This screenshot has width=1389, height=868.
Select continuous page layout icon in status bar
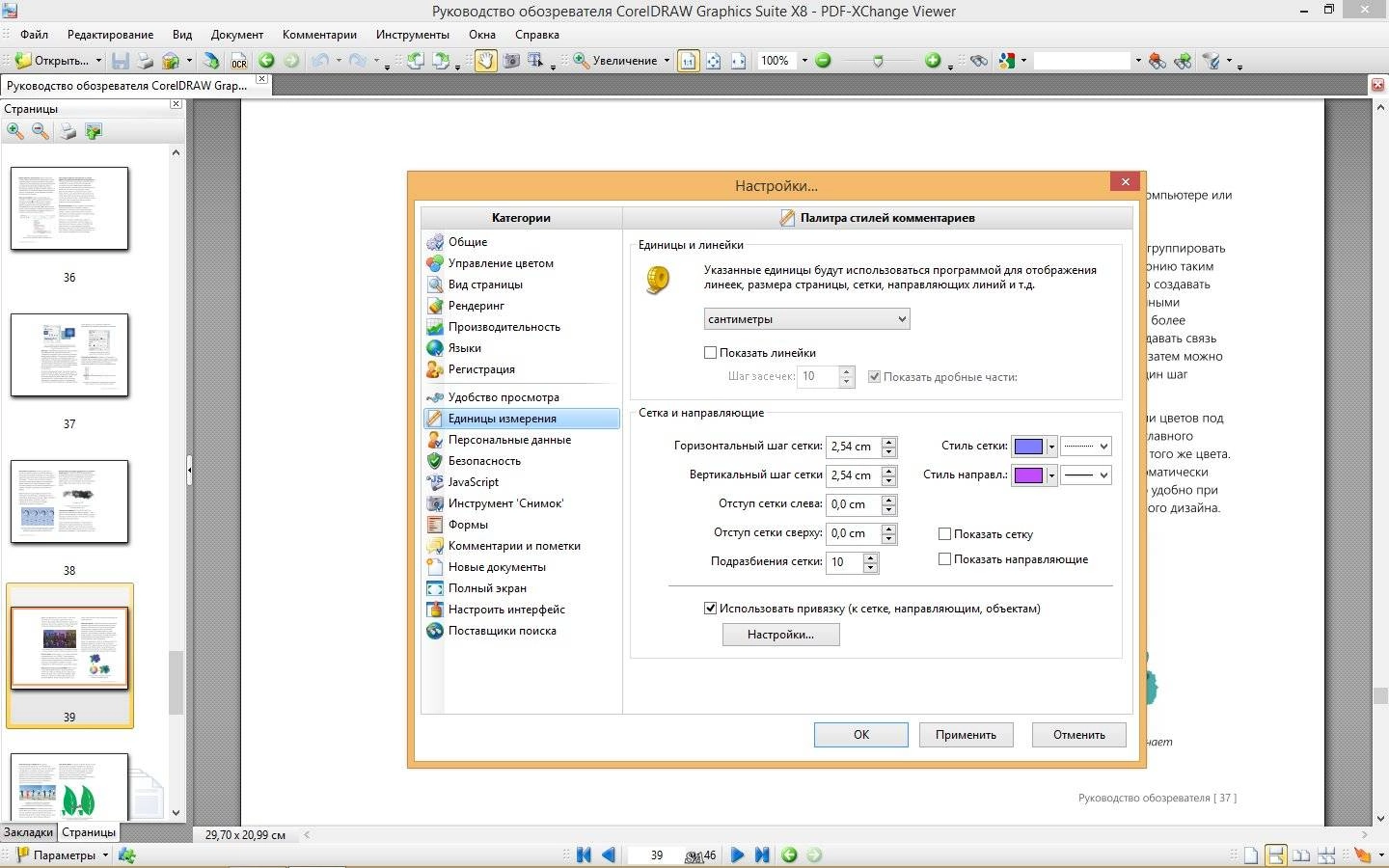click(1276, 854)
